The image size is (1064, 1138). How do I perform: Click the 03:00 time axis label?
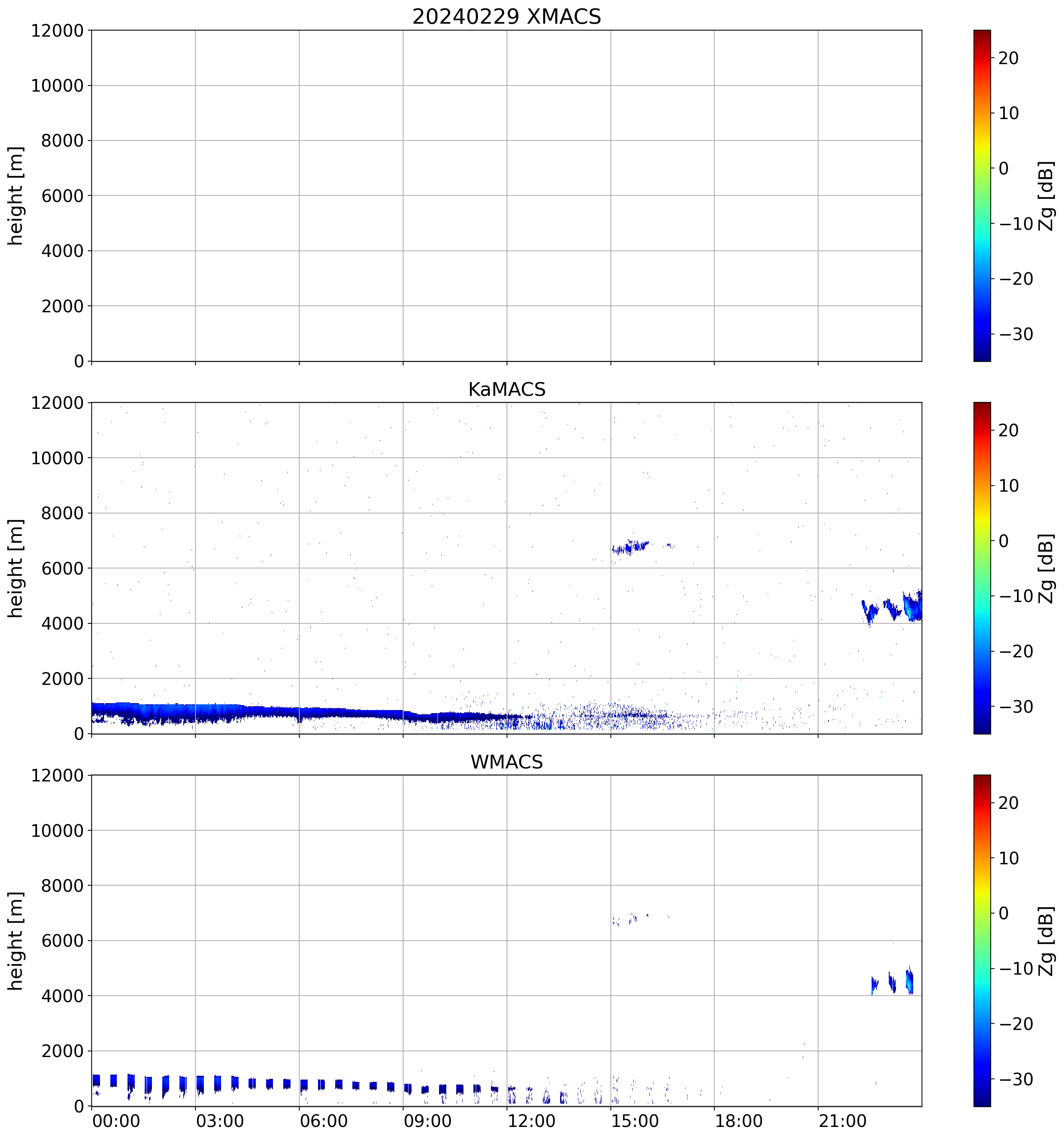point(220,1121)
